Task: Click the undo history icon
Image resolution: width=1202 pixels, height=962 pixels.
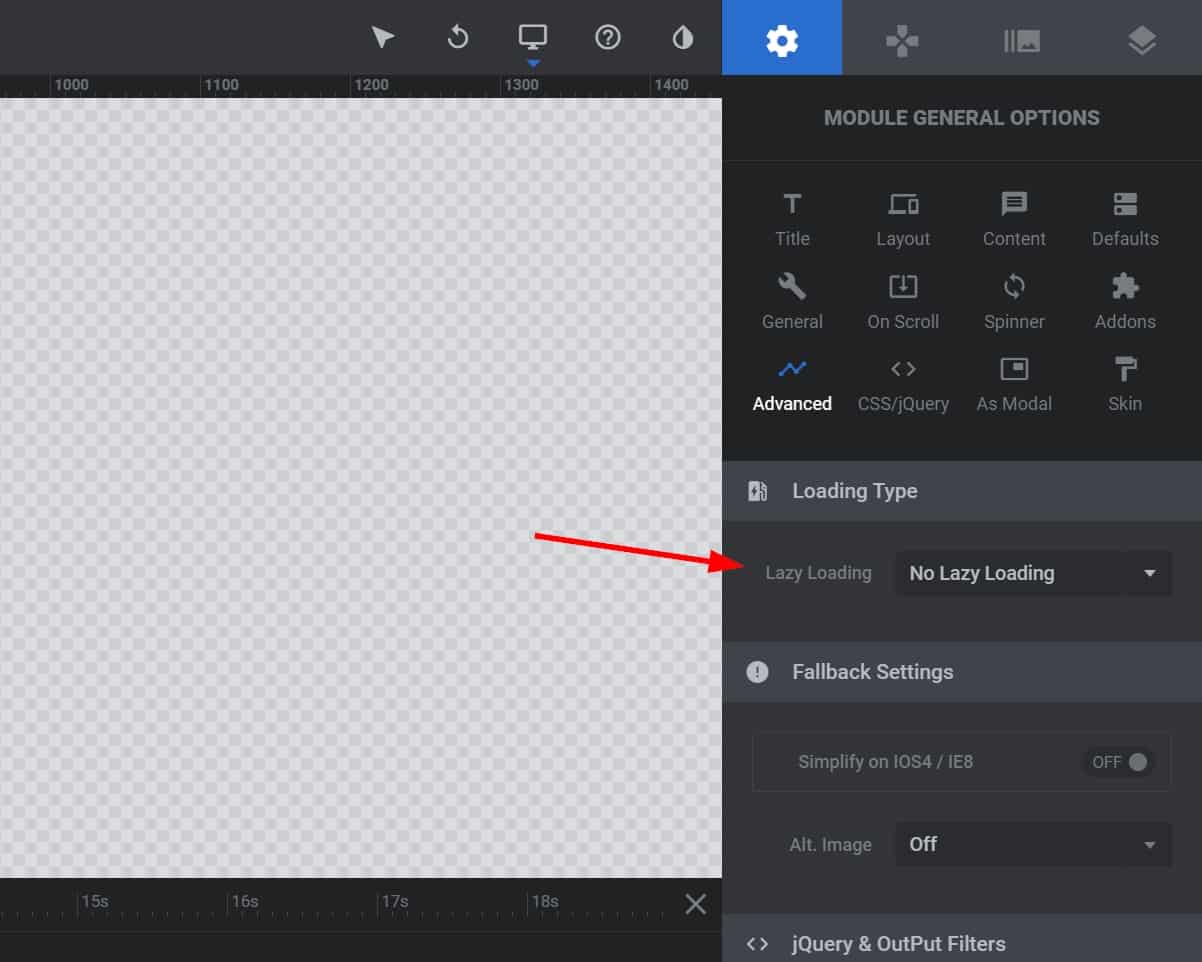Action: tap(458, 38)
